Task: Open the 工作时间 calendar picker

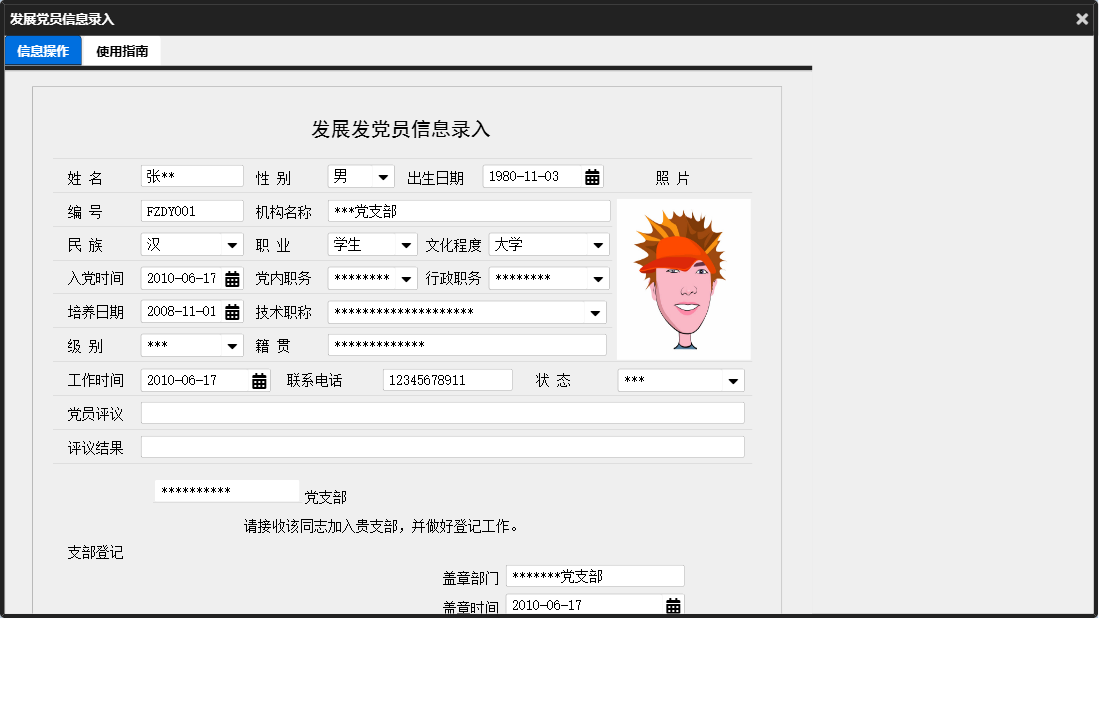Action: tap(258, 380)
